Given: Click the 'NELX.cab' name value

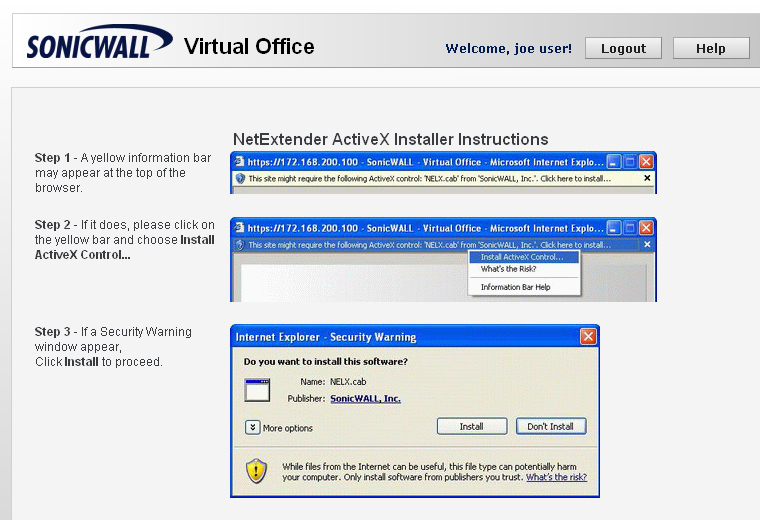Looking at the screenshot, I should coord(348,381).
